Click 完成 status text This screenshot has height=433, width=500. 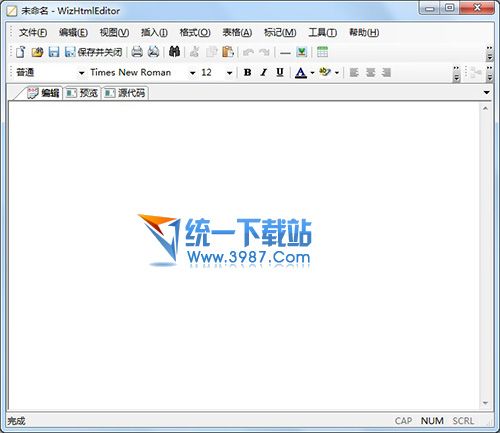pyautogui.click(x=16, y=421)
